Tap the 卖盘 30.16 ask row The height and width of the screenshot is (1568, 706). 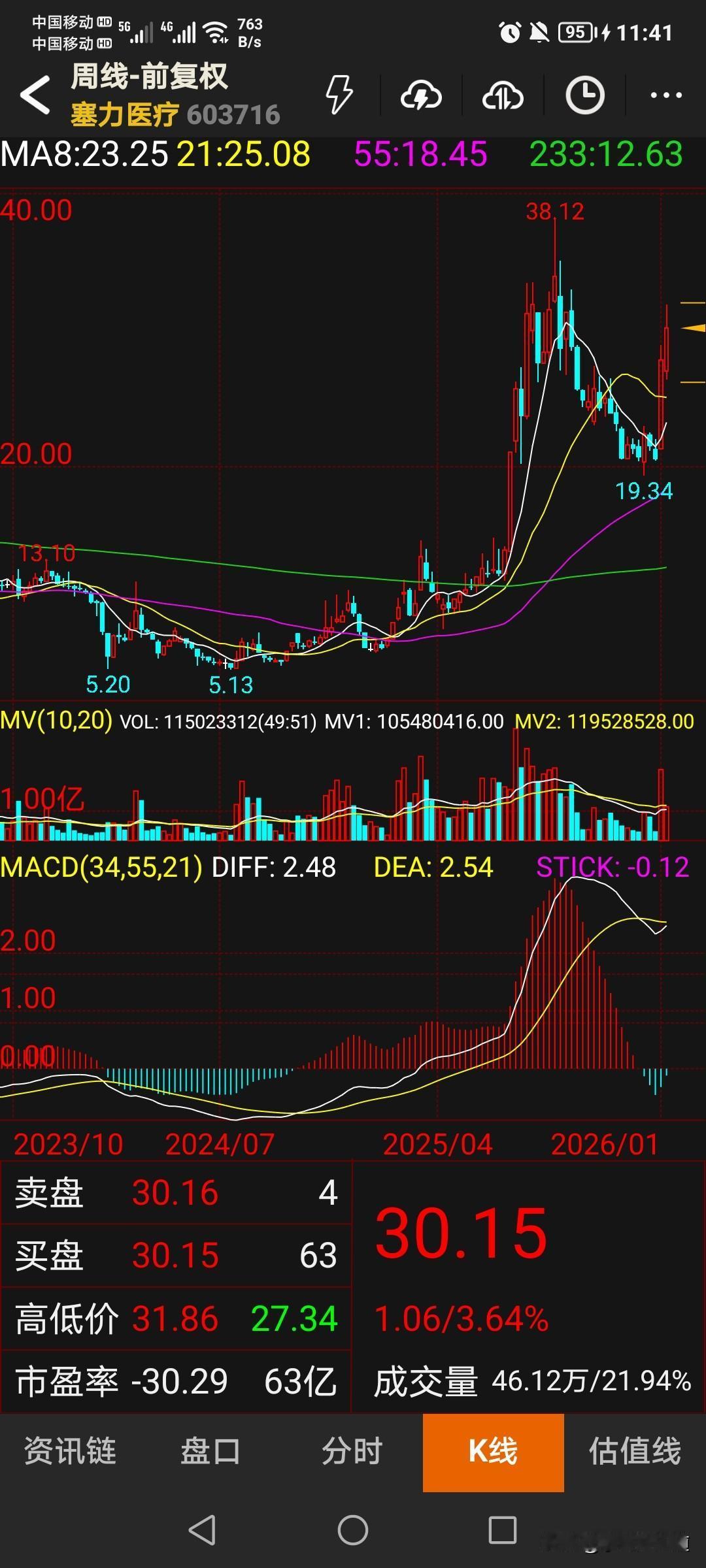click(x=176, y=1192)
